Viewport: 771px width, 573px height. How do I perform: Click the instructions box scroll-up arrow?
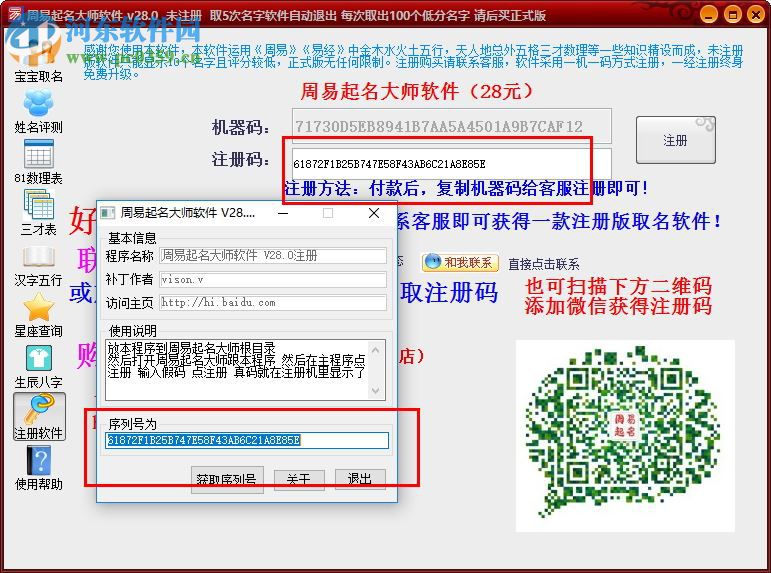click(376, 350)
